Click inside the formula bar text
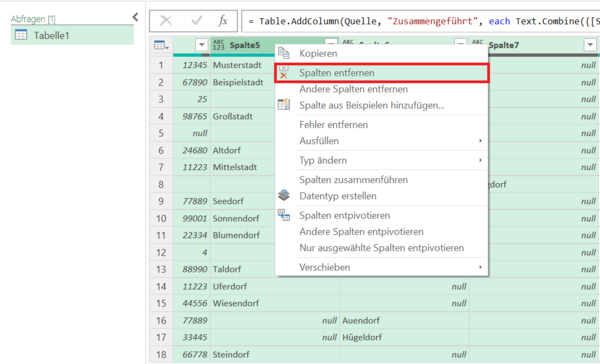The width and height of the screenshot is (600, 364). tap(421, 21)
